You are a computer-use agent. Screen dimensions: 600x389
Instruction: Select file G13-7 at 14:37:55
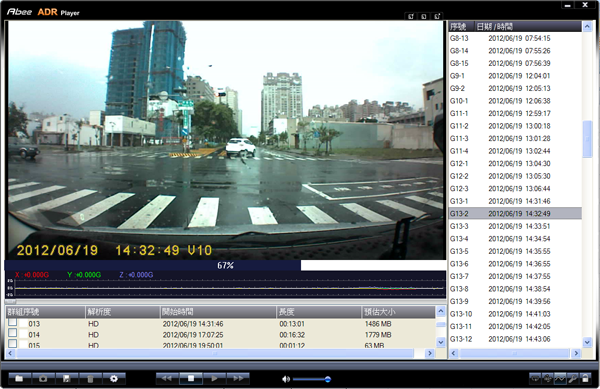pyautogui.click(x=515, y=277)
